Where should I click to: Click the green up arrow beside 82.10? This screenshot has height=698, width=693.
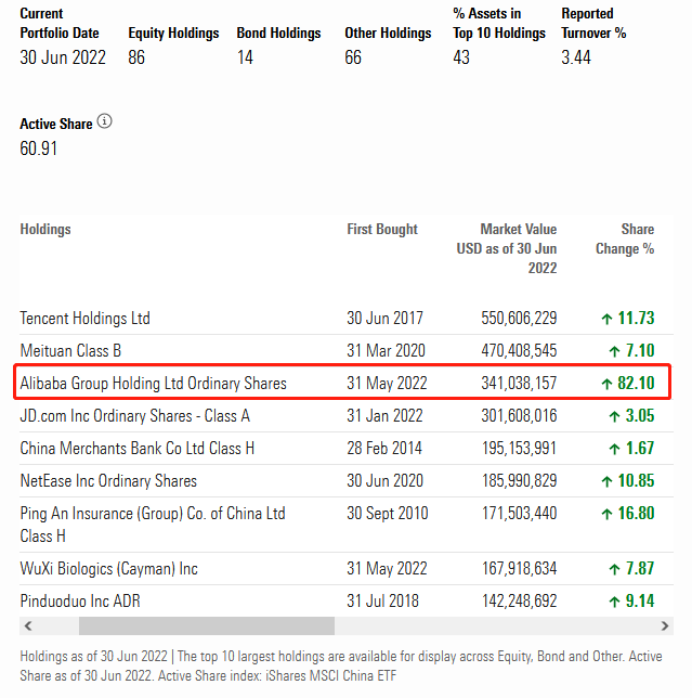click(606, 383)
